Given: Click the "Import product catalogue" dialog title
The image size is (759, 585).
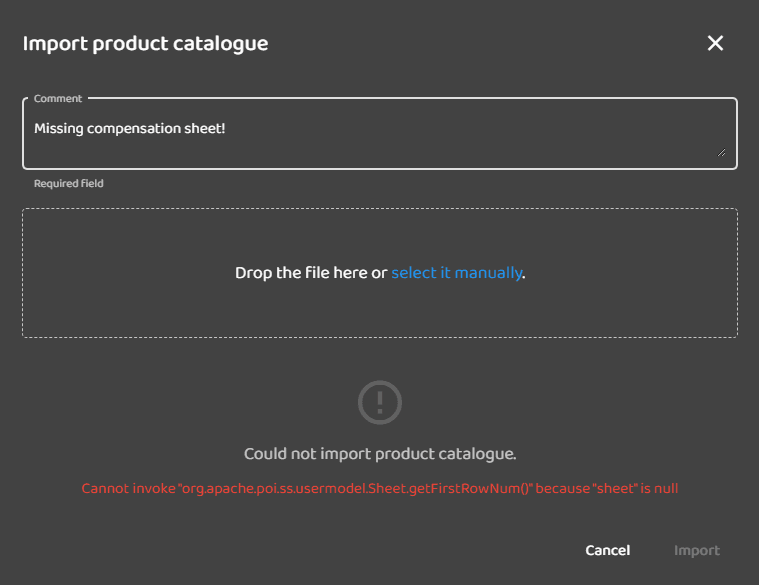Looking at the screenshot, I should point(145,43).
